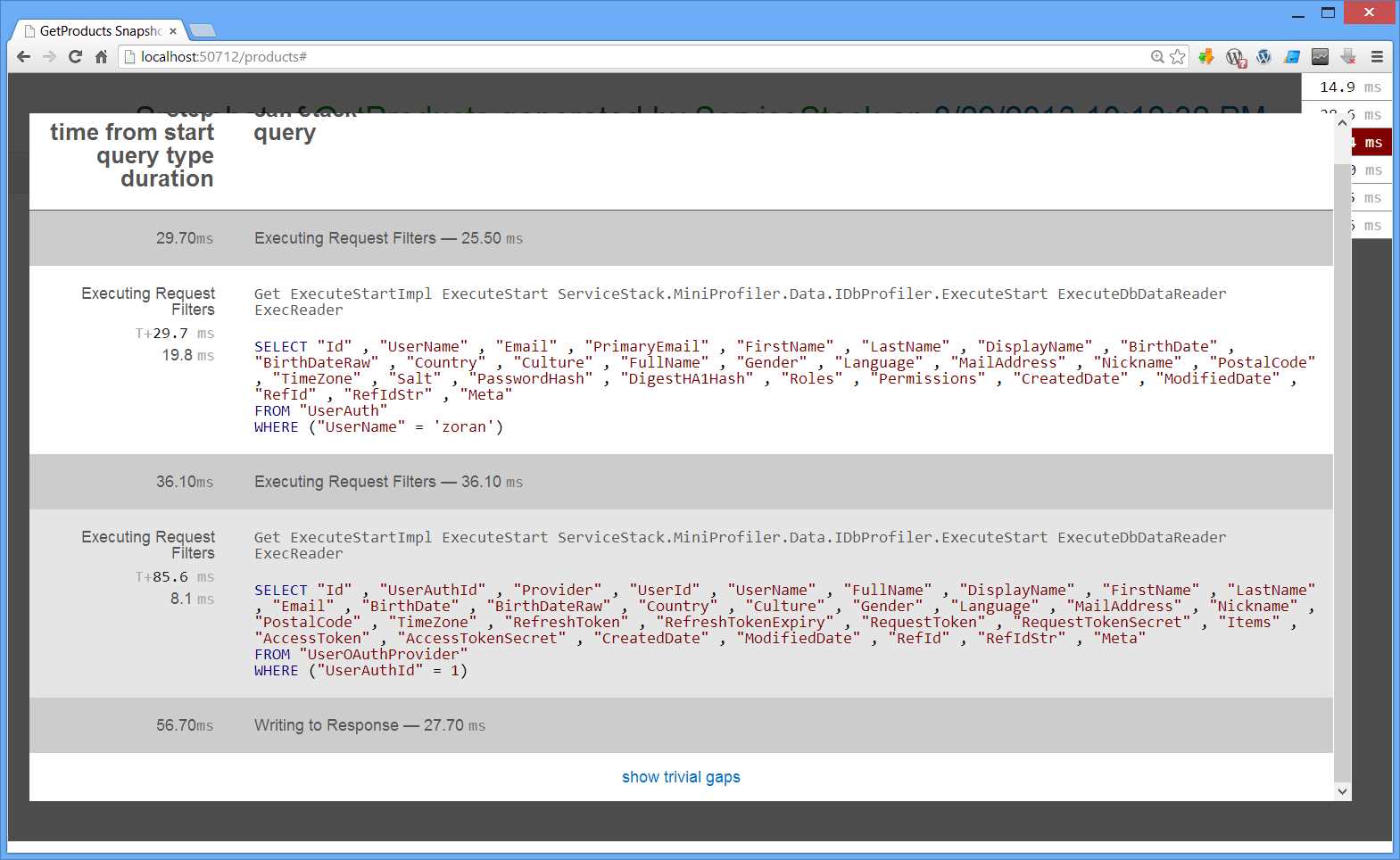Screen dimensions: 1400x860
Task: Click the WHERE ("UserName" = 'zoran') line
Action: [379, 426]
